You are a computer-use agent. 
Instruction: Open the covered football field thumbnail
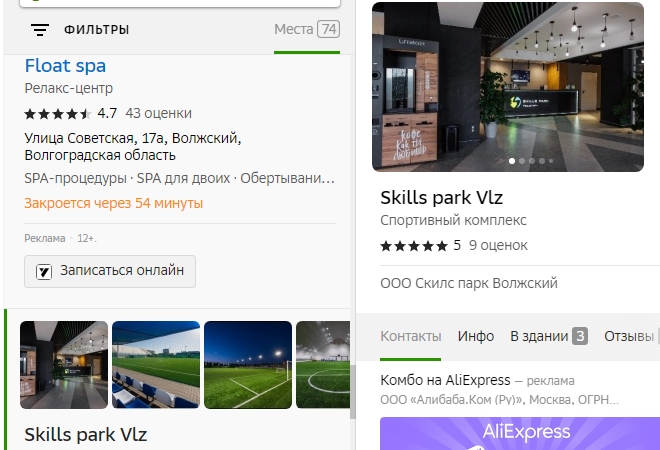click(156, 364)
